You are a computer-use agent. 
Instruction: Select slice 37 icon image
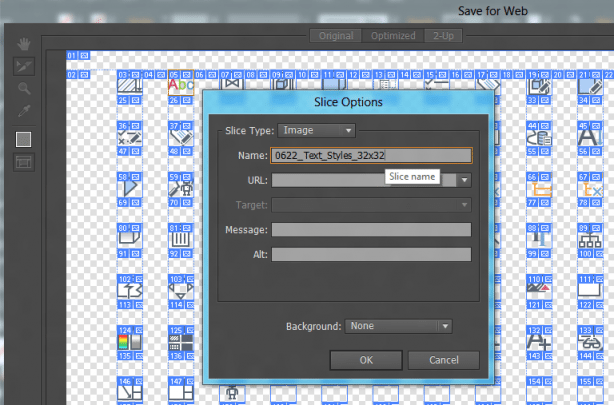(x=181, y=138)
